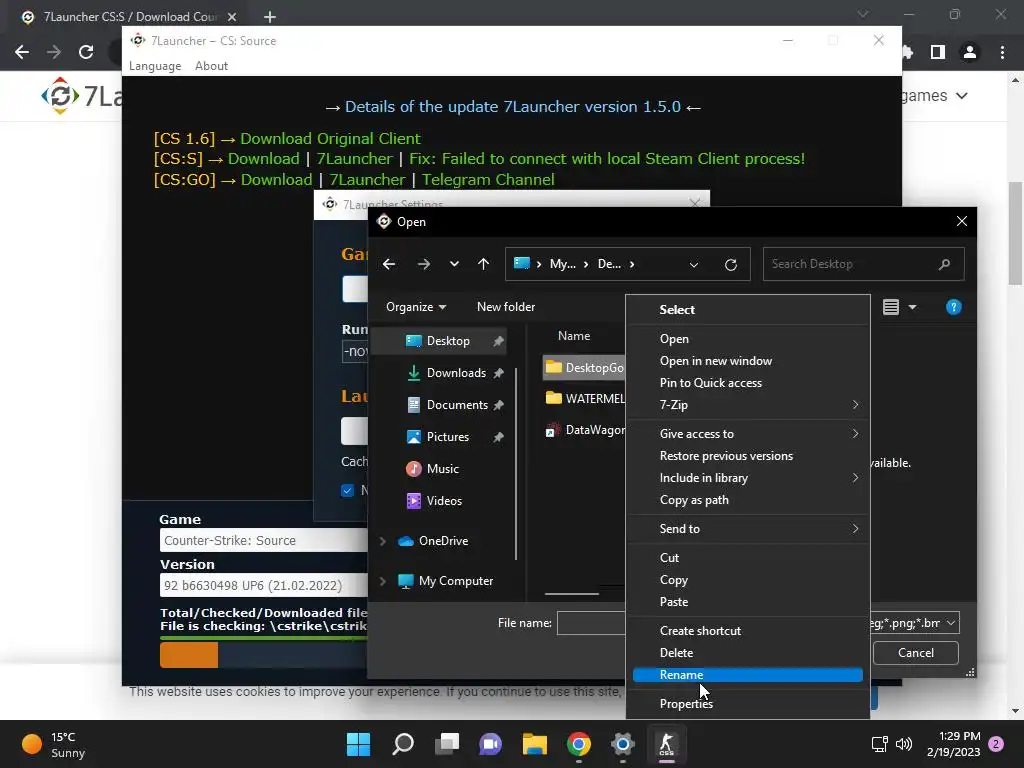Unpin Pictures using its pin icon
The height and width of the screenshot is (768, 1024).
pyautogui.click(x=498, y=437)
